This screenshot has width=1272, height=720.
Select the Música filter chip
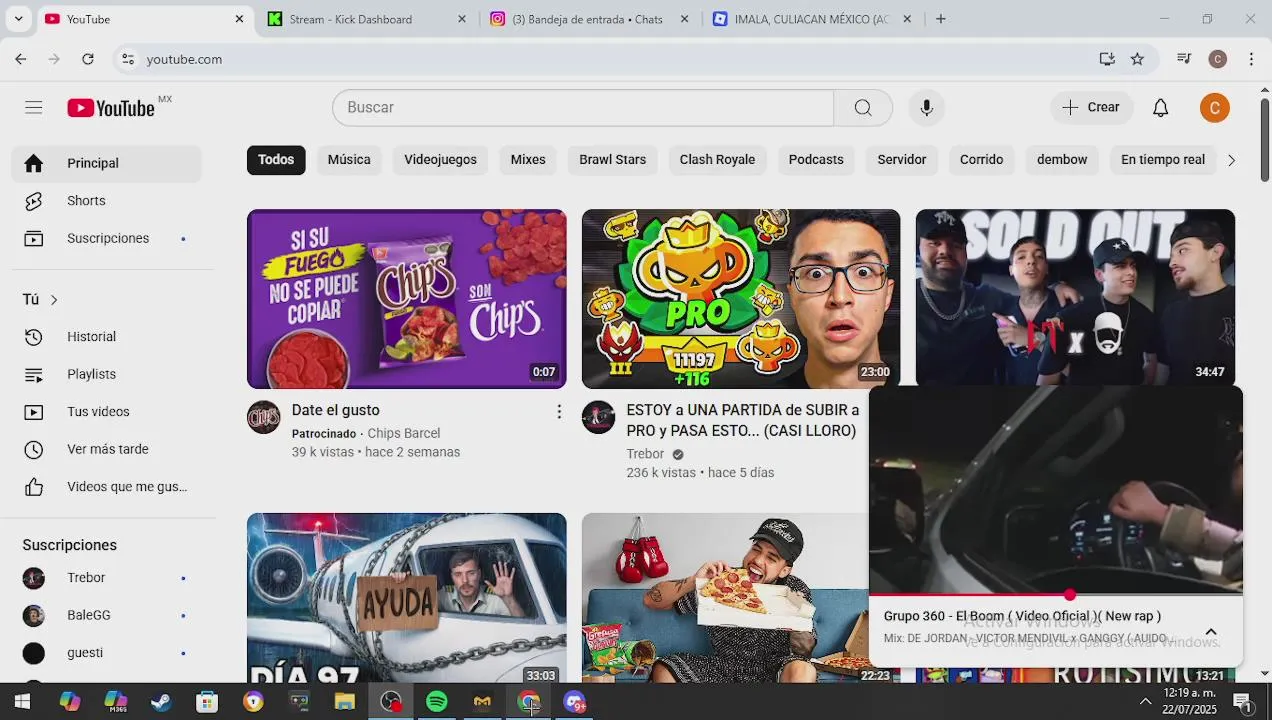point(349,160)
